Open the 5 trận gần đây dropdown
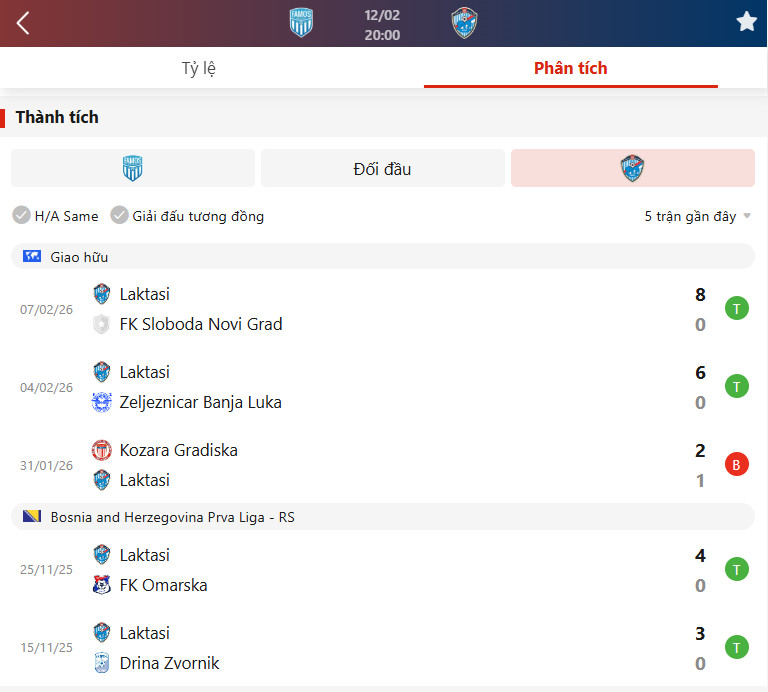The width and height of the screenshot is (768, 692). click(697, 216)
